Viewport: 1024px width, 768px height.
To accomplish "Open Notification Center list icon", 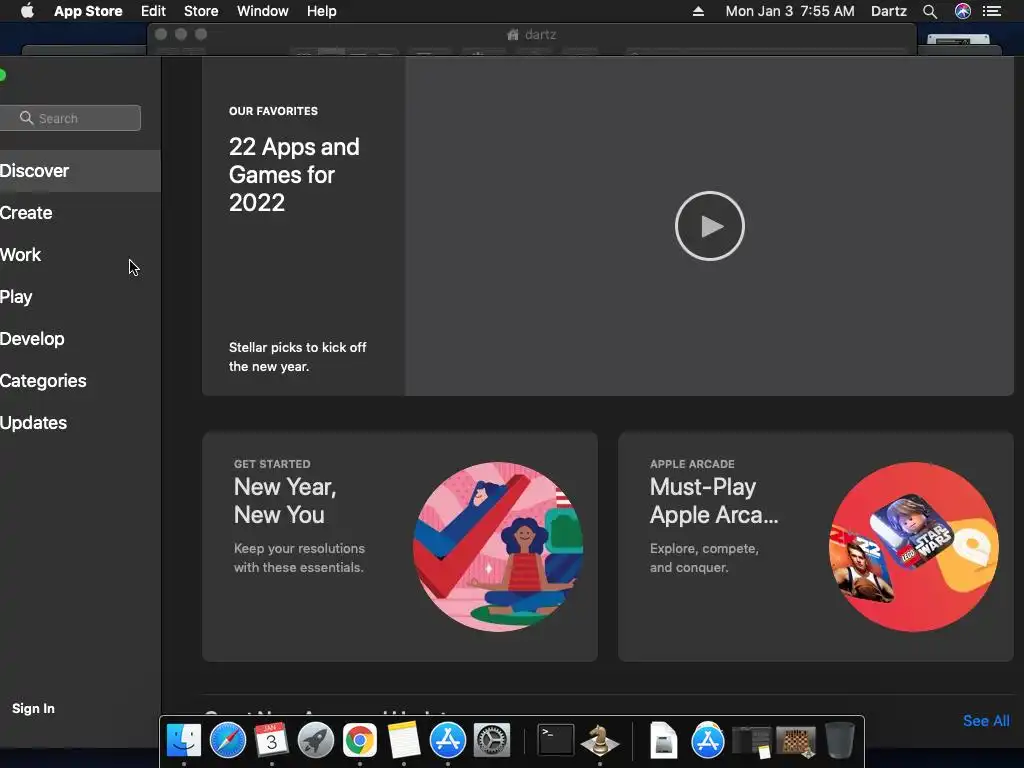I will [992, 11].
